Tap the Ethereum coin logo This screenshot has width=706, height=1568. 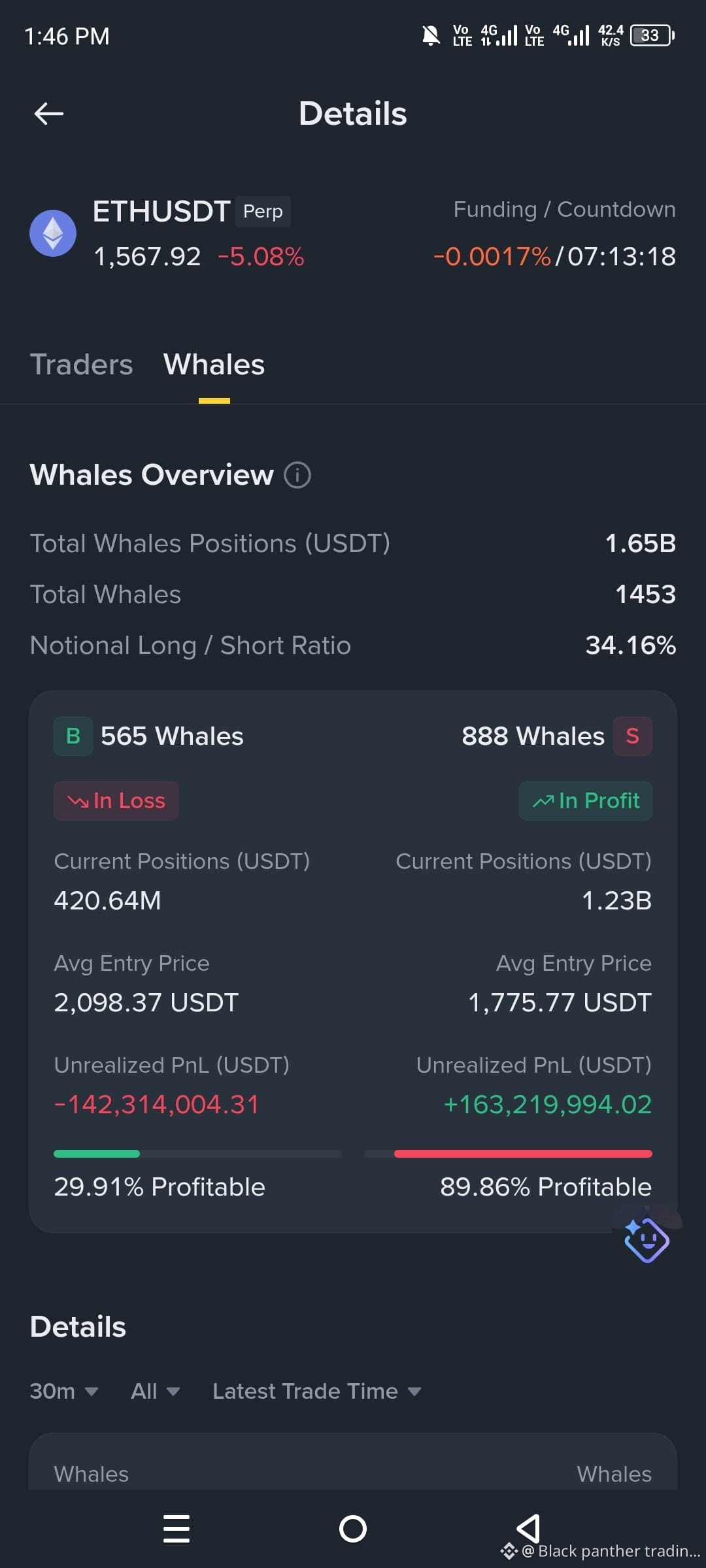(x=53, y=233)
